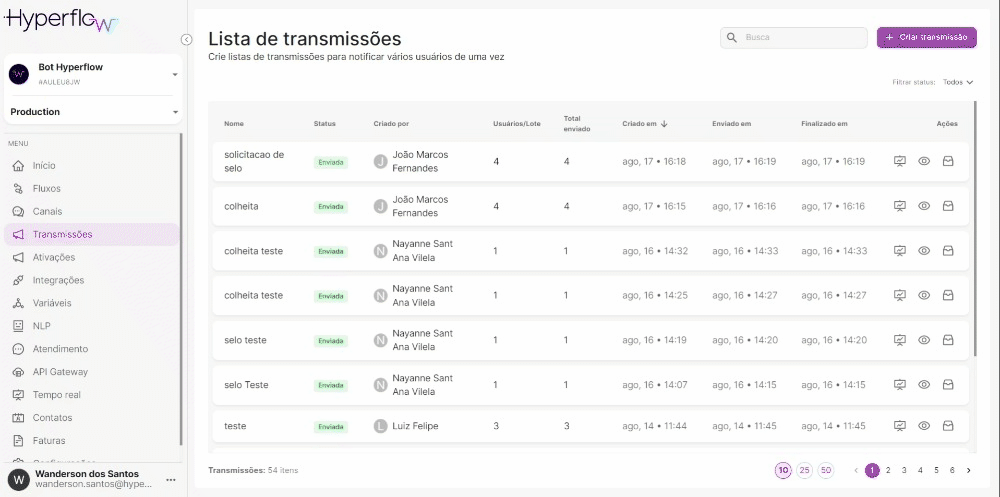Collapse the sidebar with arrow button
This screenshot has width=1000, height=497.
coord(186,39)
